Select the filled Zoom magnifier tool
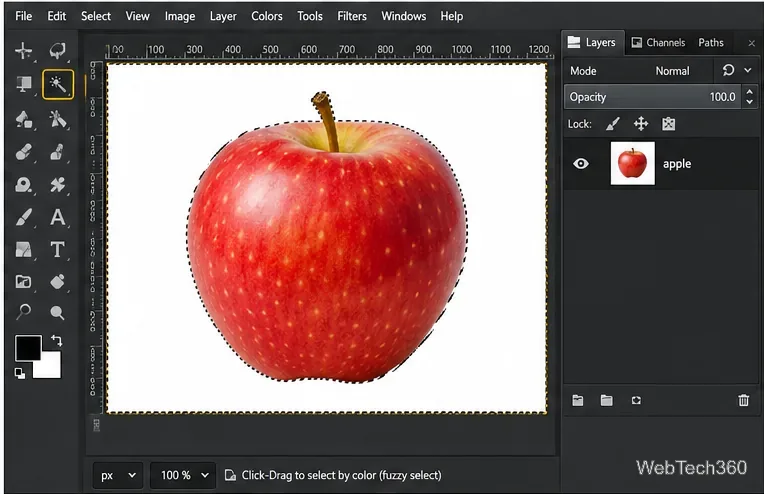 [x=57, y=312]
